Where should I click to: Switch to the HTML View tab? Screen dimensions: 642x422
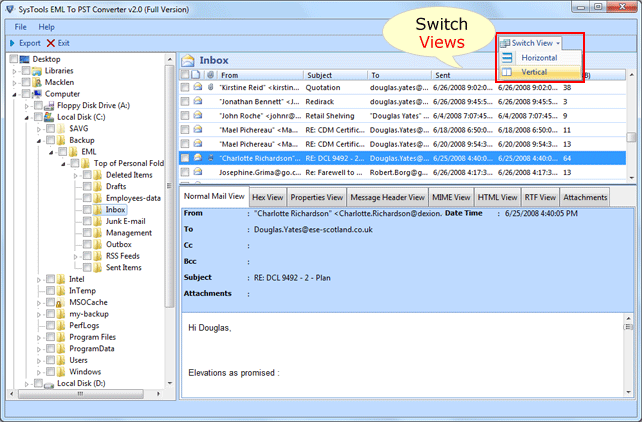point(497,197)
